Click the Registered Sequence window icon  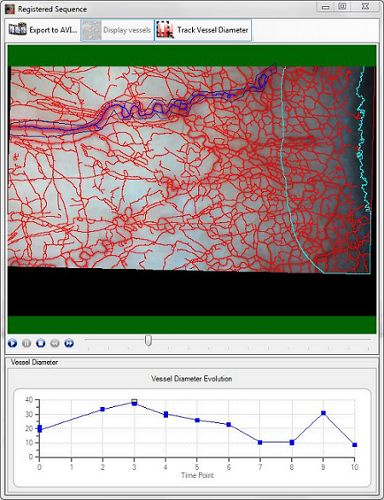[10, 9]
